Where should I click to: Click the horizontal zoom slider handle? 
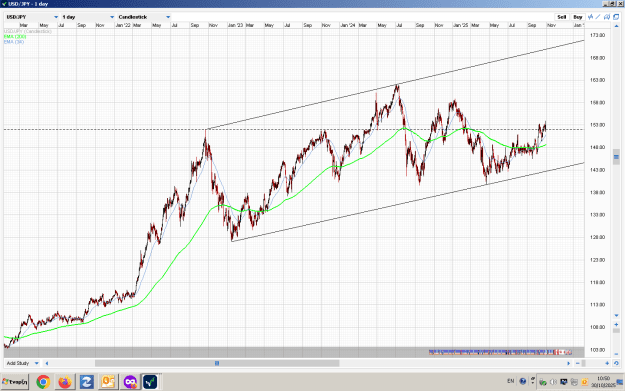pyautogui.click(x=584, y=363)
